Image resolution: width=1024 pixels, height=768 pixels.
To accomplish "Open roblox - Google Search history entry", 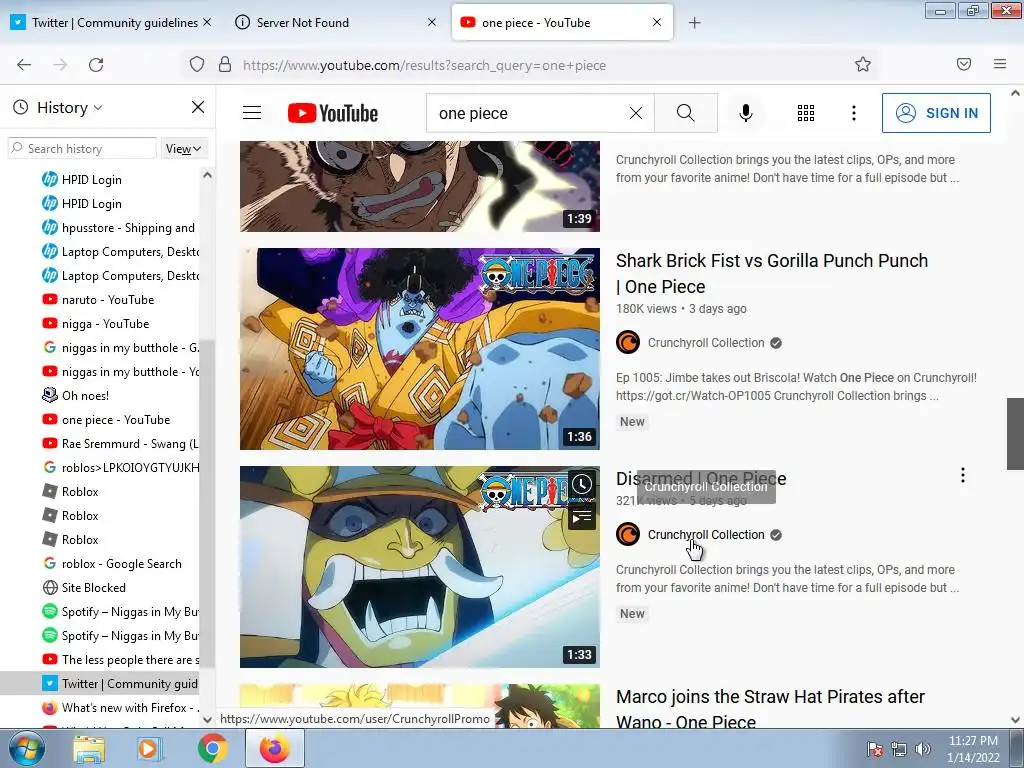I will click(x=120, y=564).
